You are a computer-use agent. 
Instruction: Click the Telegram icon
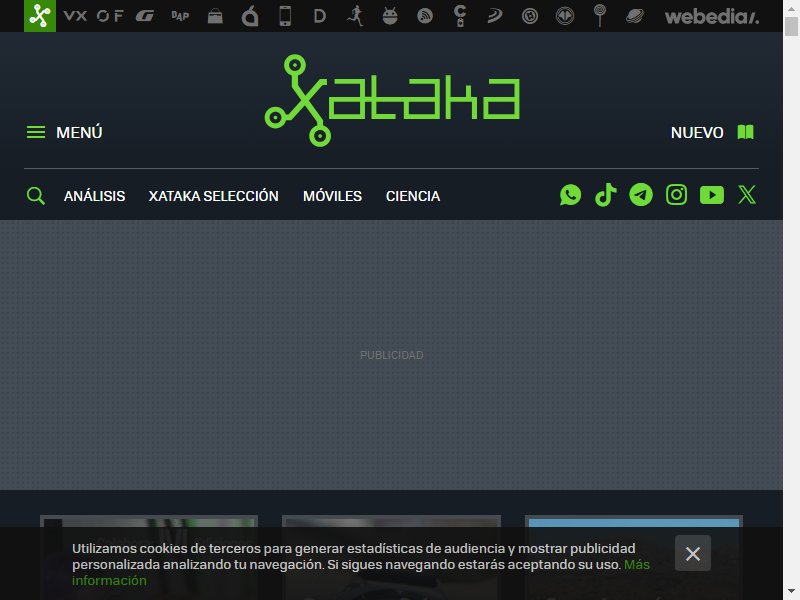[641, 195]
